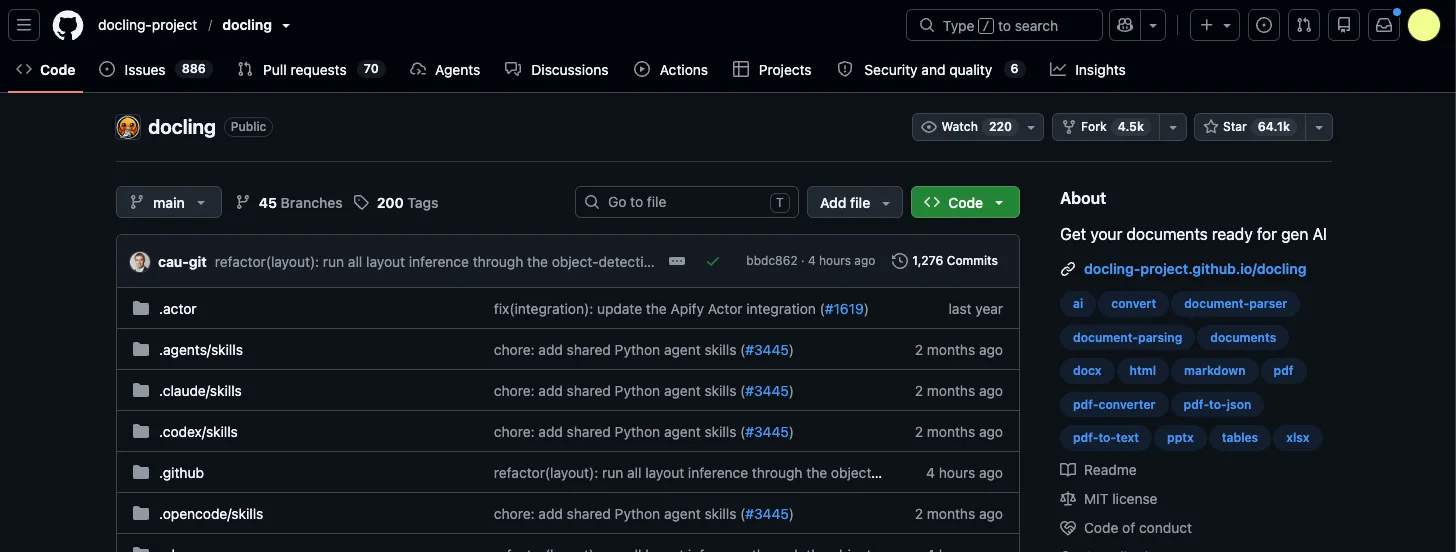Click the folder icon for .actor
This screenshot has width=1456, height=552.
click(141, 309)
